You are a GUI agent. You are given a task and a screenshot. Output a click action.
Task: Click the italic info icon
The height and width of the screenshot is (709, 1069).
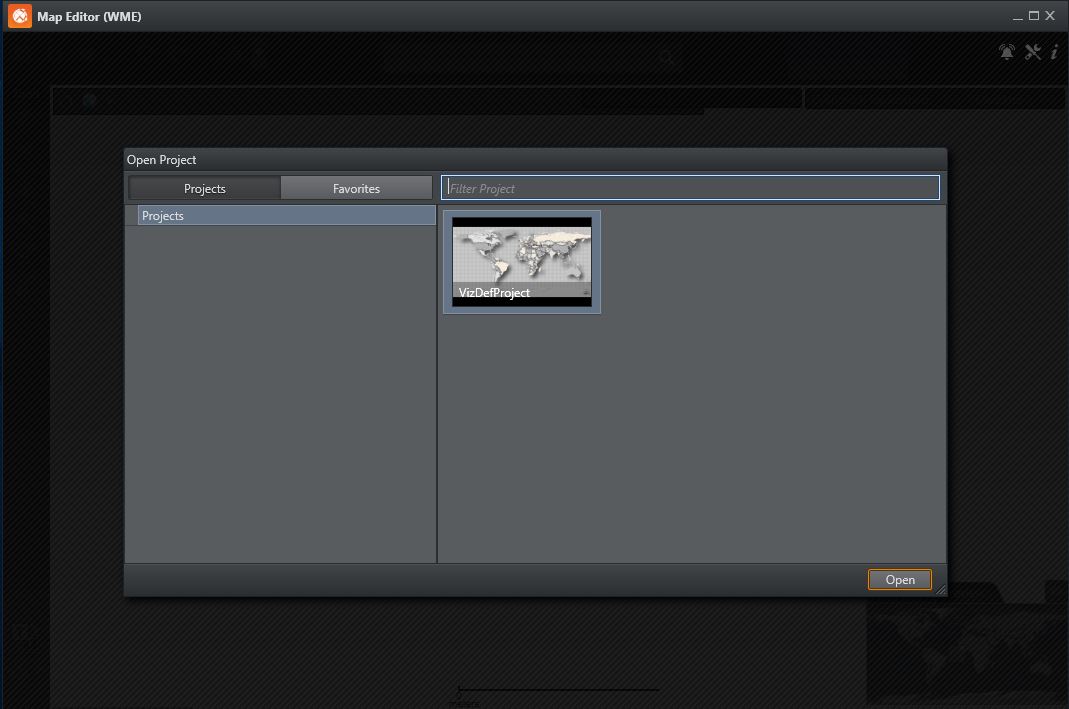tap(1054, 52)
